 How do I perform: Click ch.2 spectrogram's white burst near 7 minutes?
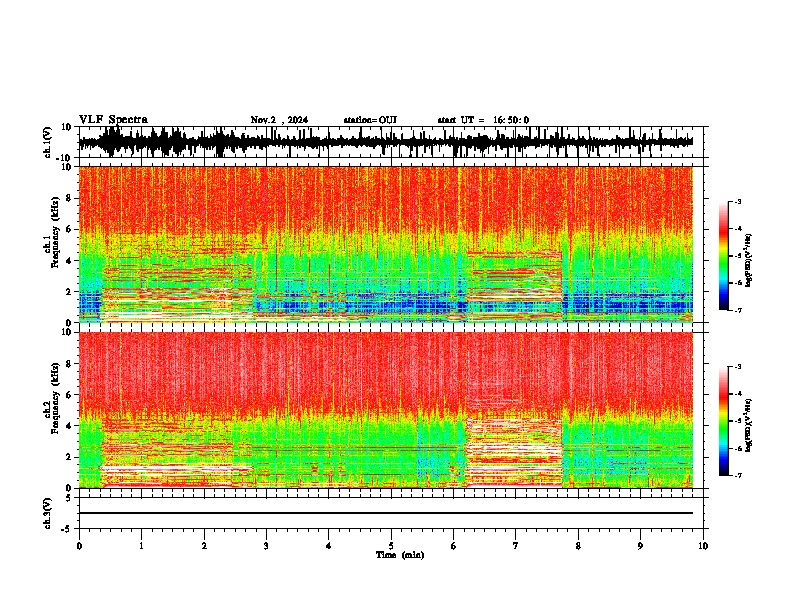pos(514,452)
